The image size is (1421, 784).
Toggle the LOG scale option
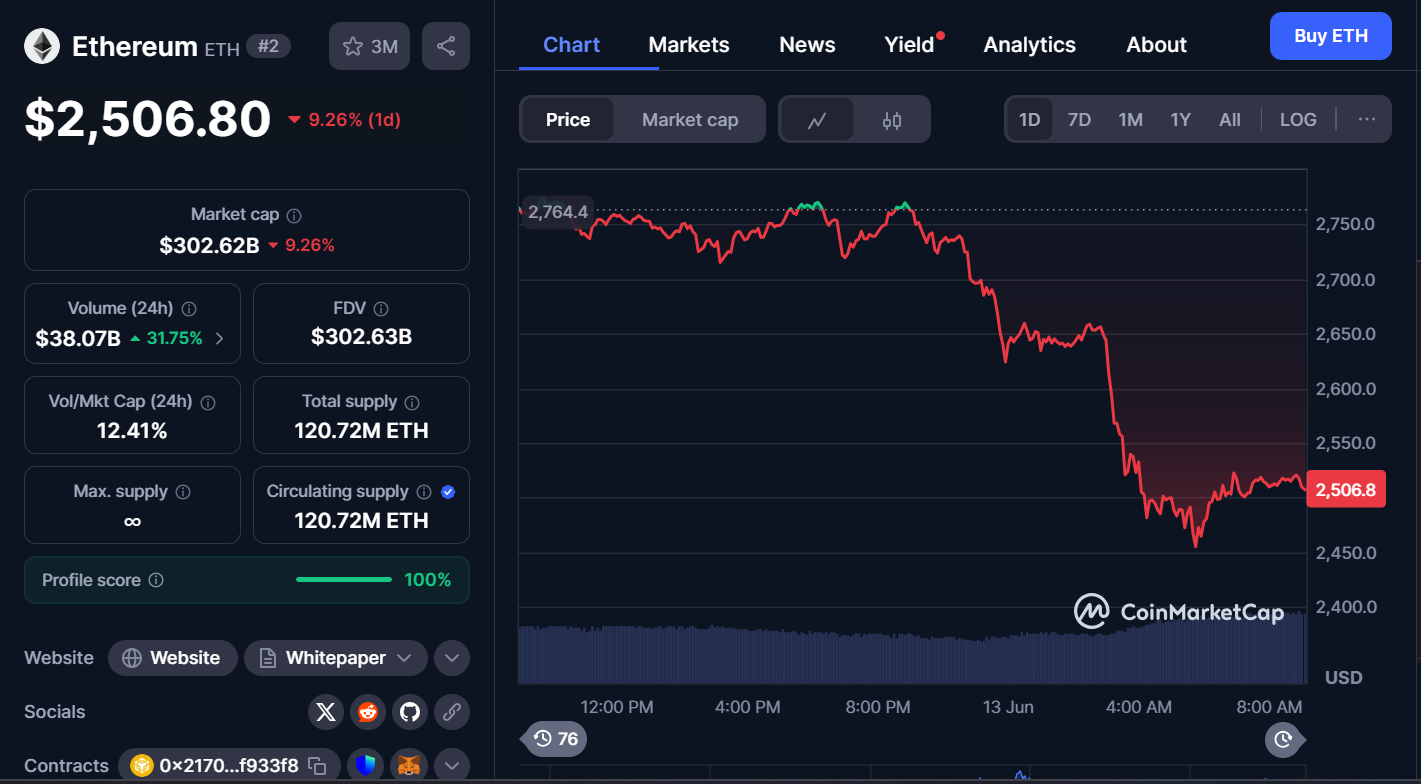[x=1298, y=120]
